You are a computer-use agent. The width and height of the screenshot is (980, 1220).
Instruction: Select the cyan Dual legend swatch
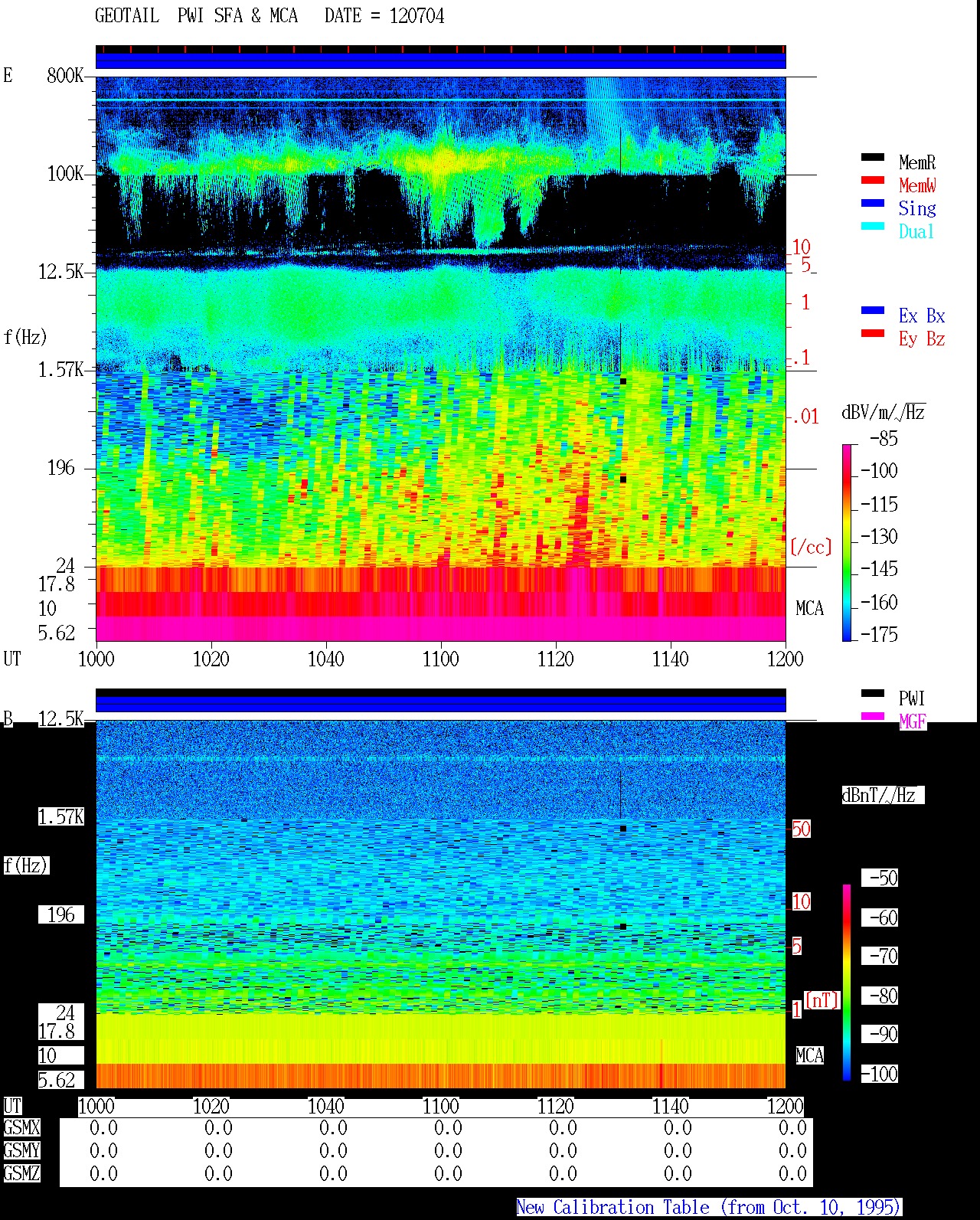(873, 227)
